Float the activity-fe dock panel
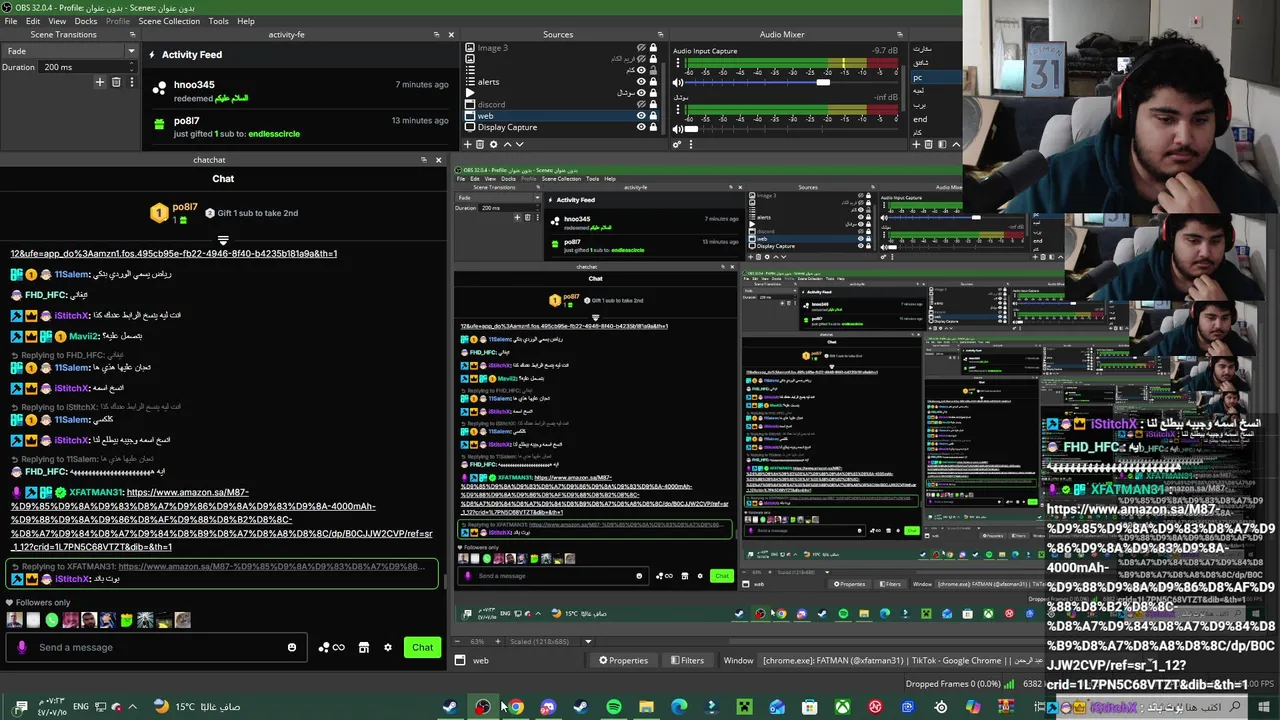The image size is (1280, 720). click(x=437, y=34)
